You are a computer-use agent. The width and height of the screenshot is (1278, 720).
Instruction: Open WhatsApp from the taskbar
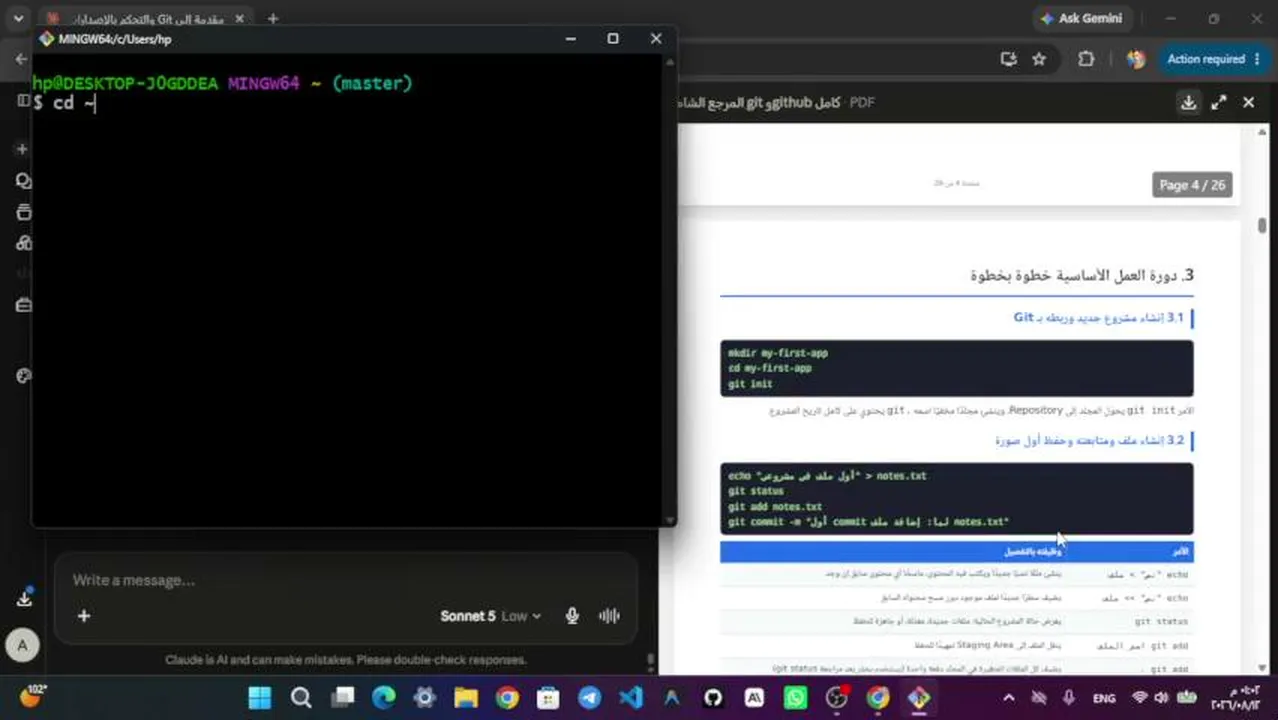[x=795, y=698]
